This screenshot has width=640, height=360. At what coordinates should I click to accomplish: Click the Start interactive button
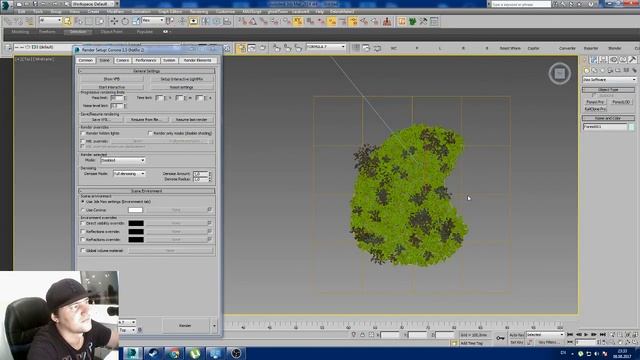(112, 87)
